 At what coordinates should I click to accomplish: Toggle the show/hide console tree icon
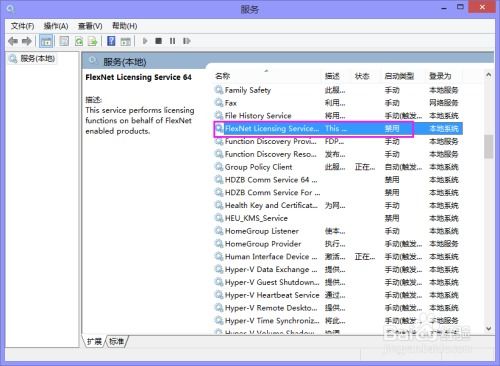[46, 41]
